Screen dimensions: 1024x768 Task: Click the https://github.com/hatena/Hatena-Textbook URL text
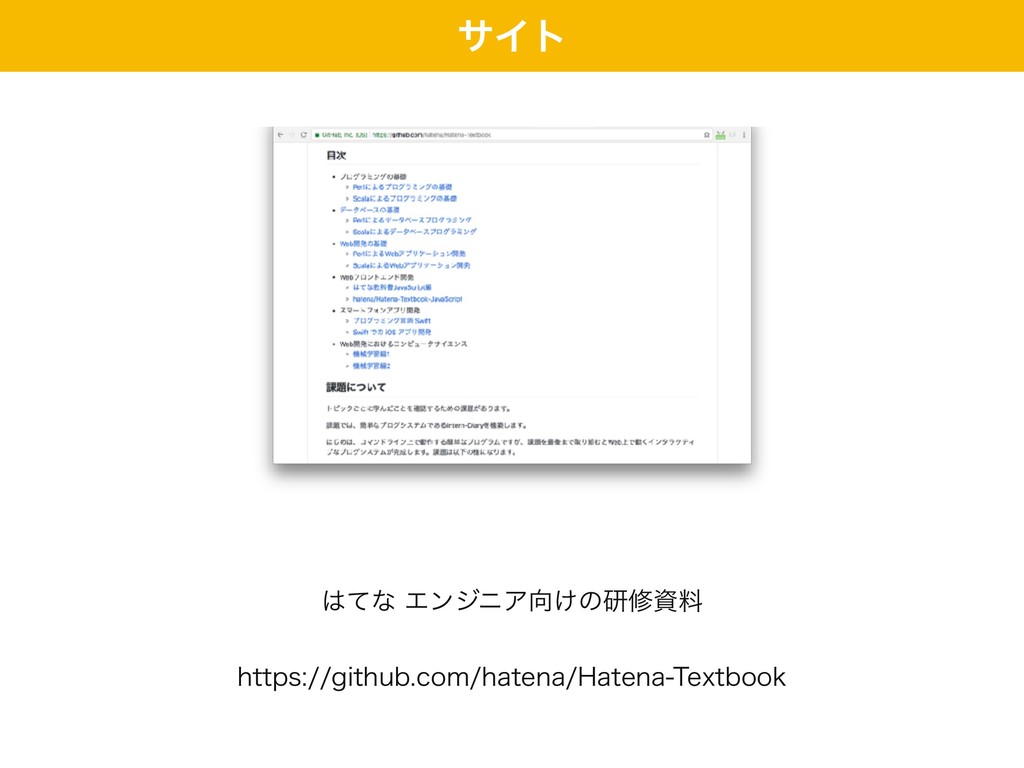pos(511,677)
